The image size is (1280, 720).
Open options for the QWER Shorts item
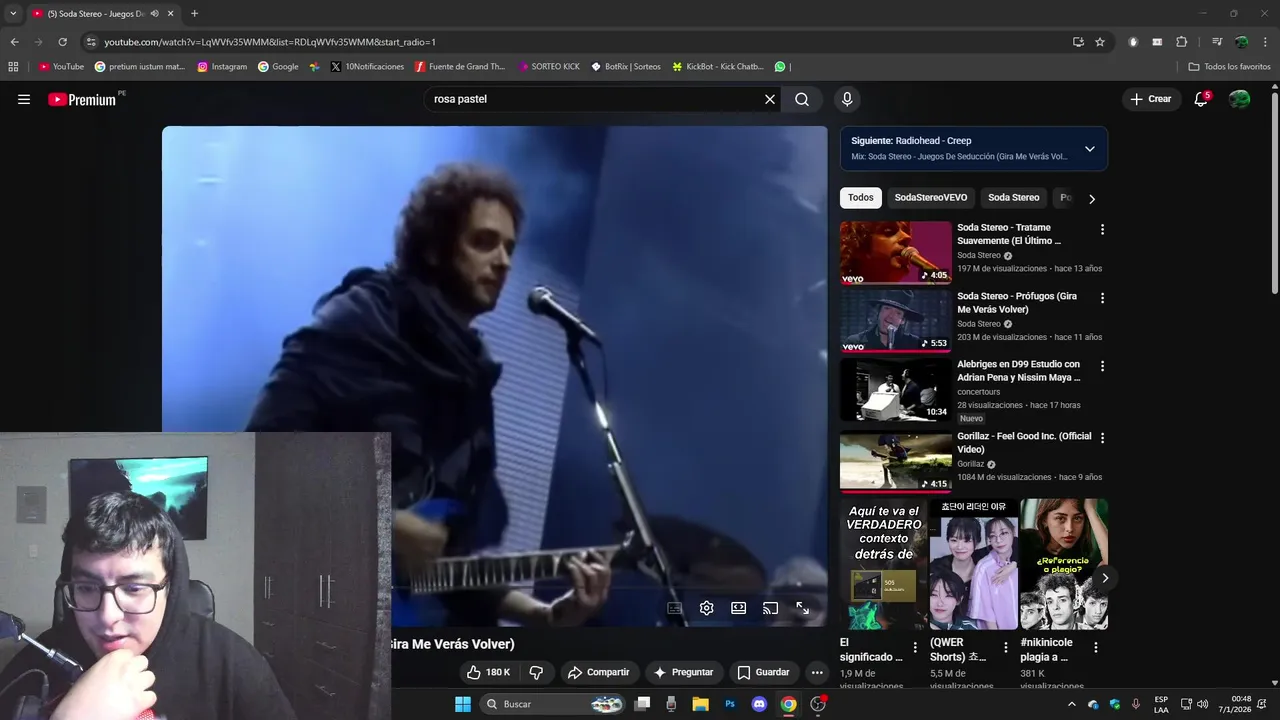tap(1005, 648)
